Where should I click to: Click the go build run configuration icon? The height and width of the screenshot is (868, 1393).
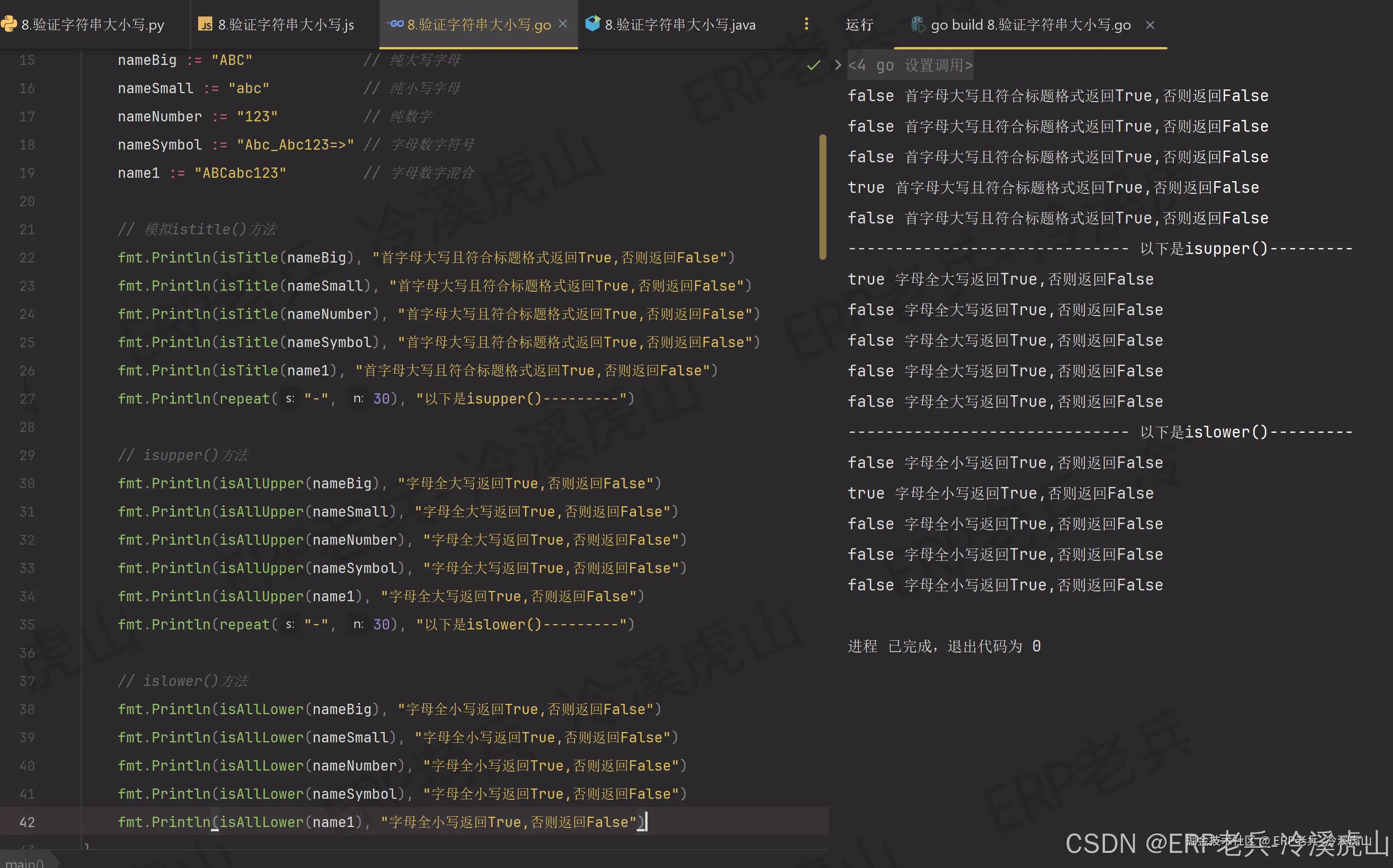click(x=918, y=24)
